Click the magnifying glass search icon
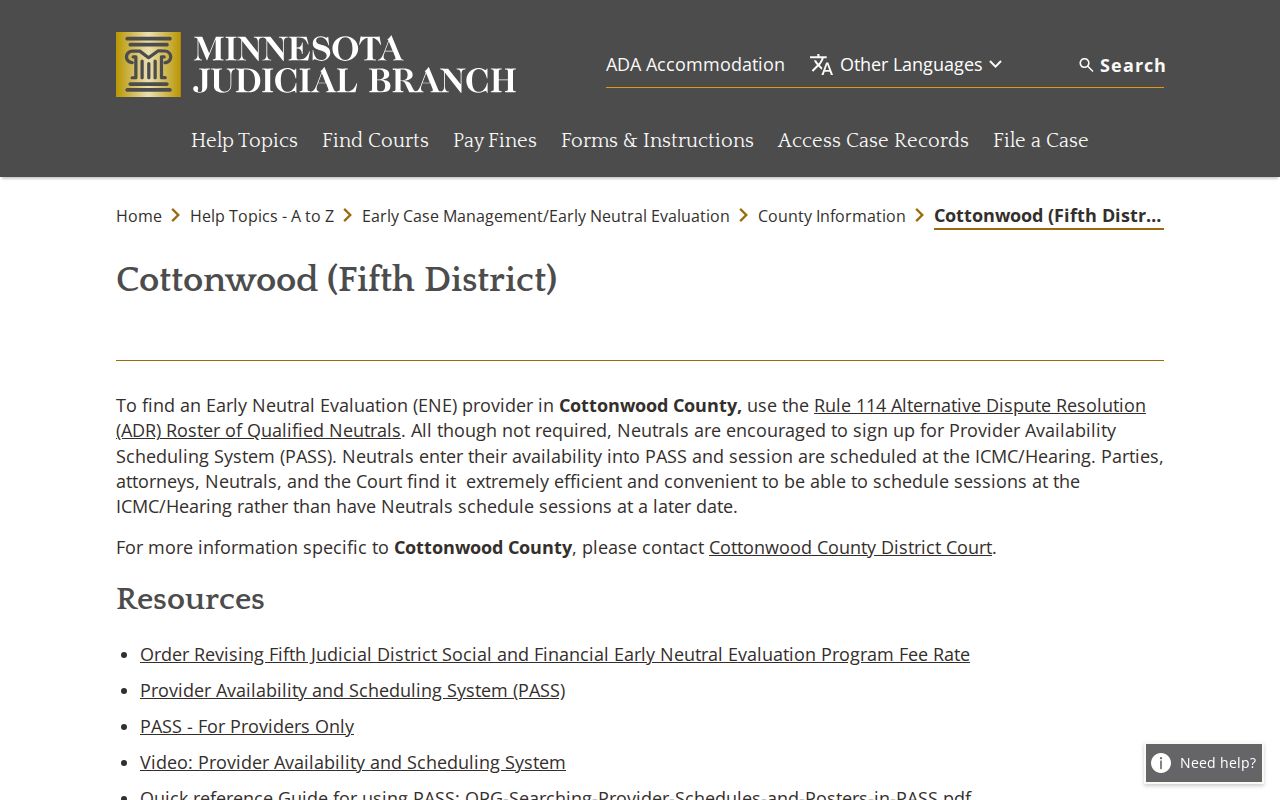Image resolution: width=1280 pixels, height=800 pixels. 1086,65
